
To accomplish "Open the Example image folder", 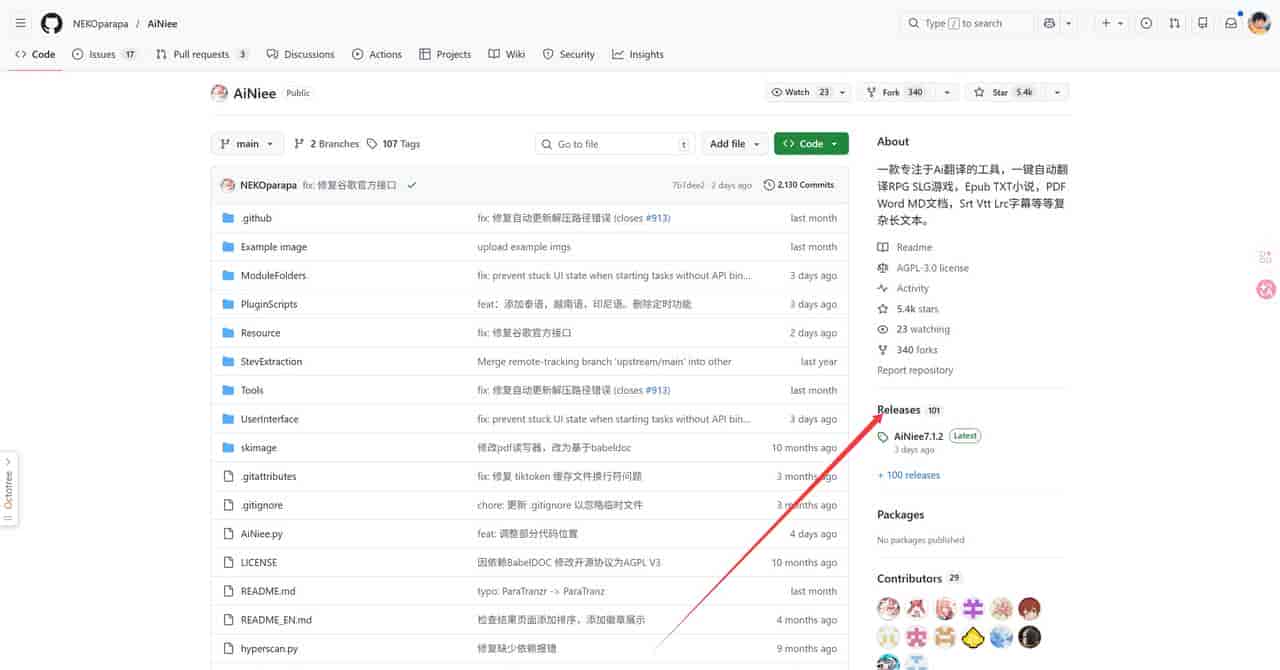I will pyautogui.click(x=274, y=247).
